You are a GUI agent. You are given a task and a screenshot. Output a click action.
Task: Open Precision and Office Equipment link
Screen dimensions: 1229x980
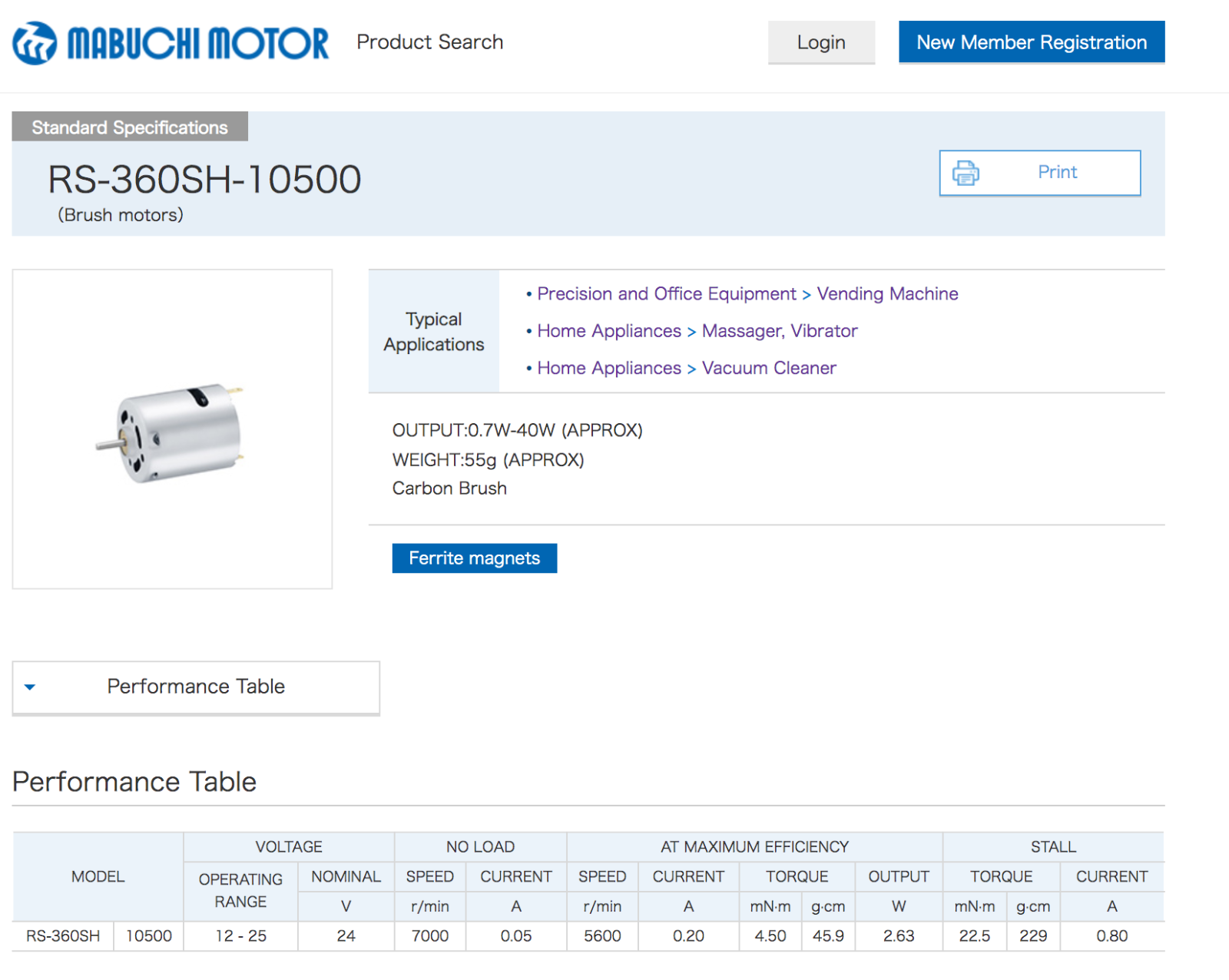point(667,294)
